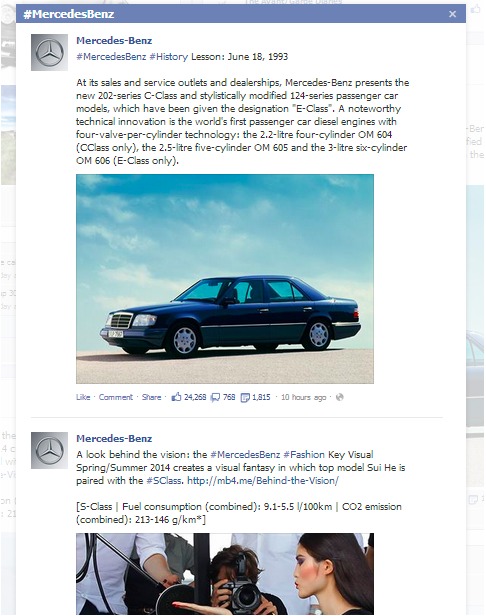Click the #History hashtag
The image size is (486, 616).
pyautogui.click(x=169, y=57)
